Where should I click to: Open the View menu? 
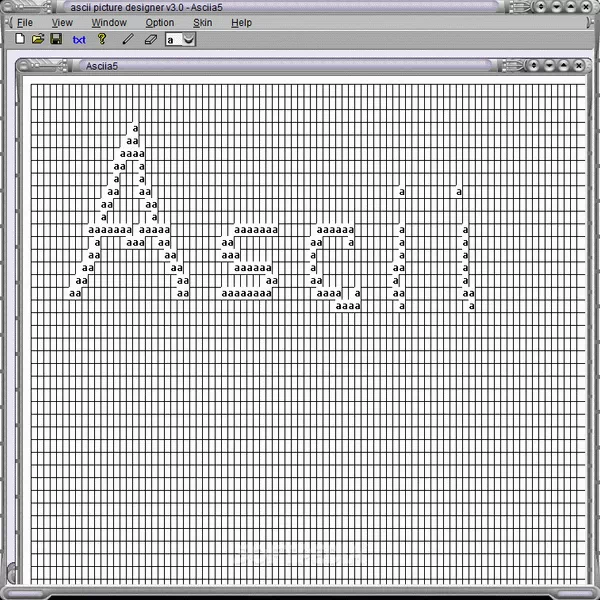[62, 23]
